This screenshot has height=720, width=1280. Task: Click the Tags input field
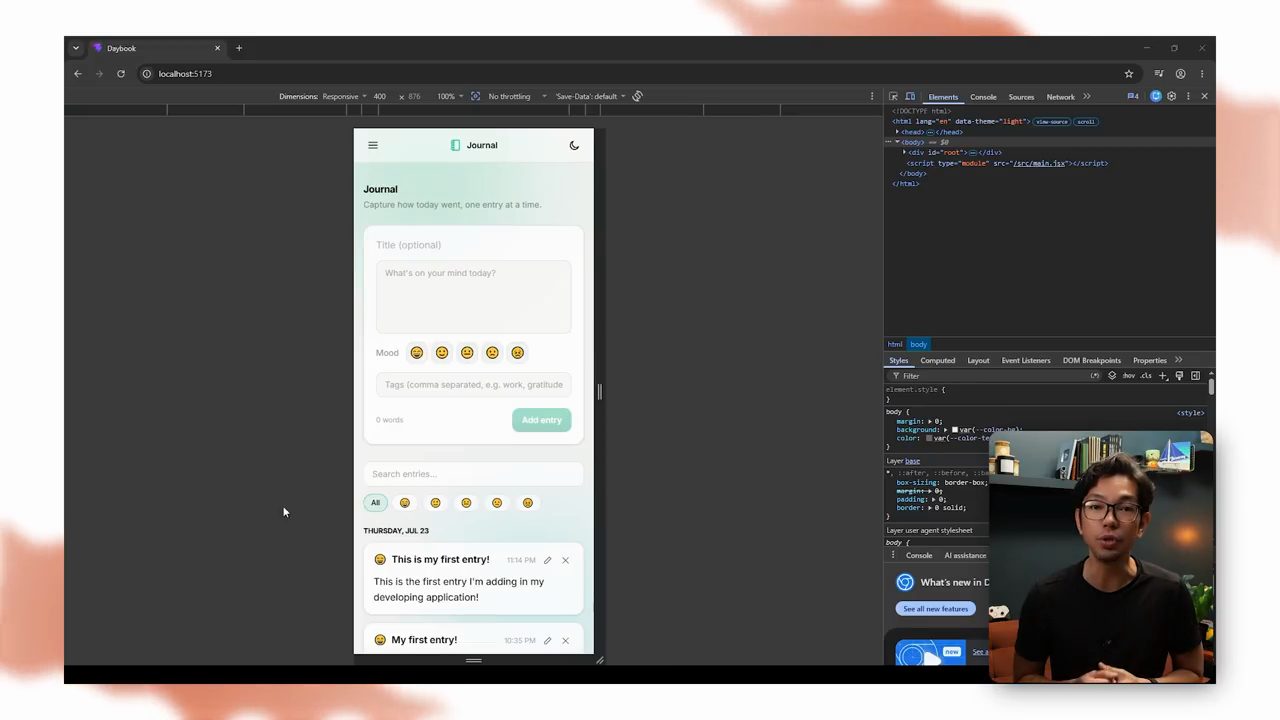tap(473, 385)
